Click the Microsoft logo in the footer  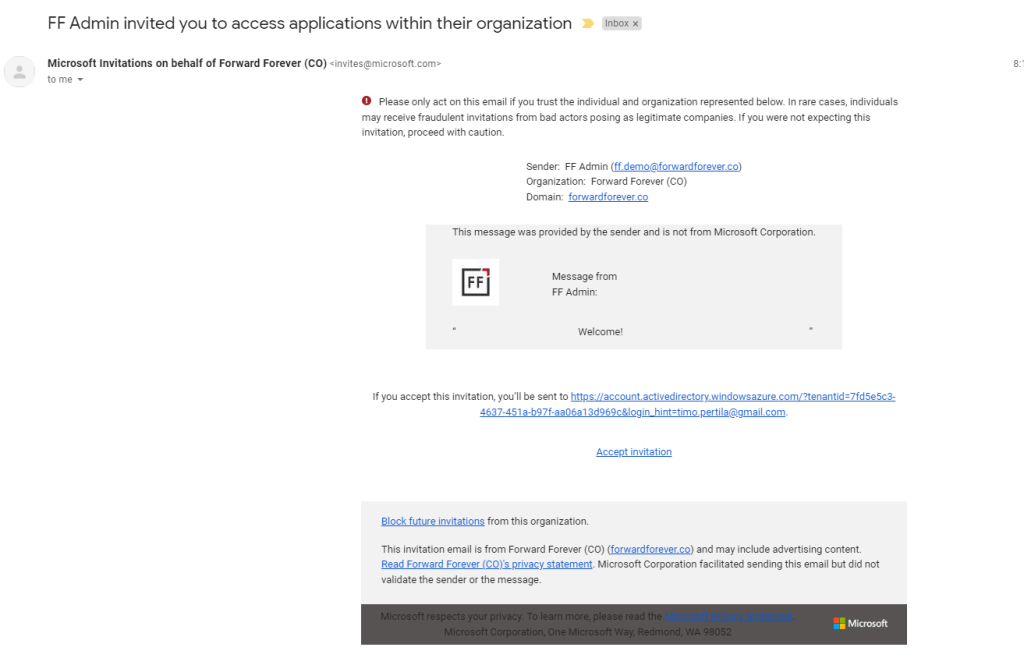coord(860,623)
